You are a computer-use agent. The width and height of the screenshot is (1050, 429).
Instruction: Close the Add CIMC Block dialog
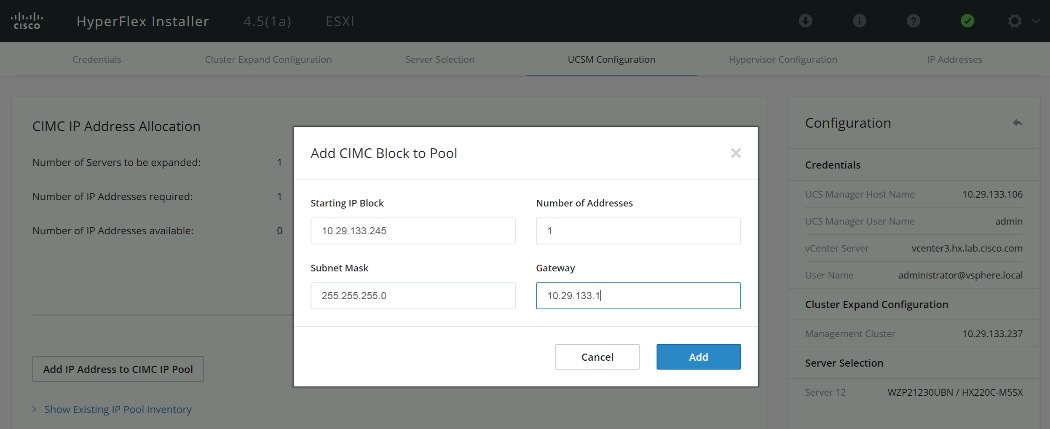(735, 153)
